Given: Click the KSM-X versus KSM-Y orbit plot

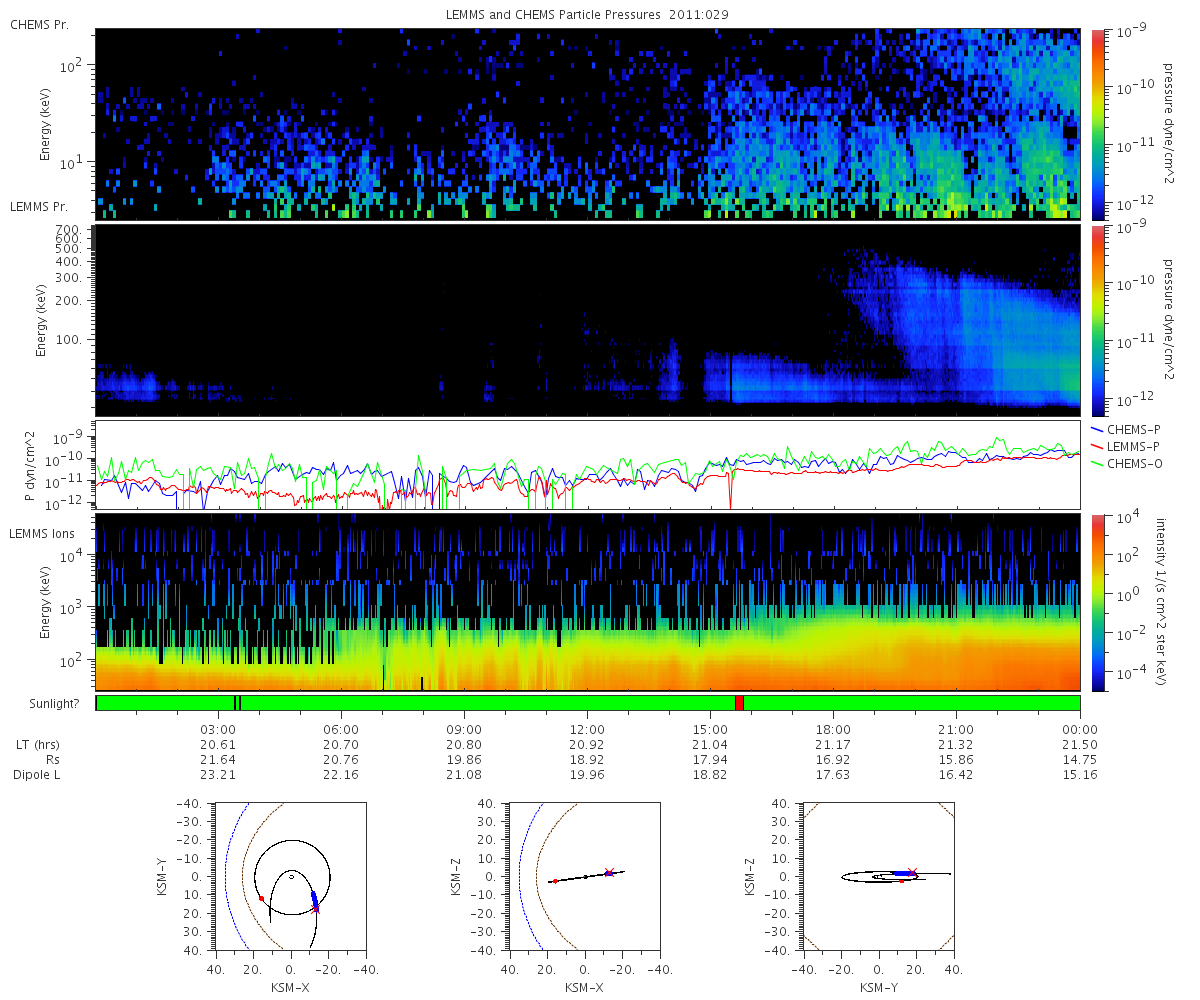Looking at the screenshot, I should pos(291,876).
